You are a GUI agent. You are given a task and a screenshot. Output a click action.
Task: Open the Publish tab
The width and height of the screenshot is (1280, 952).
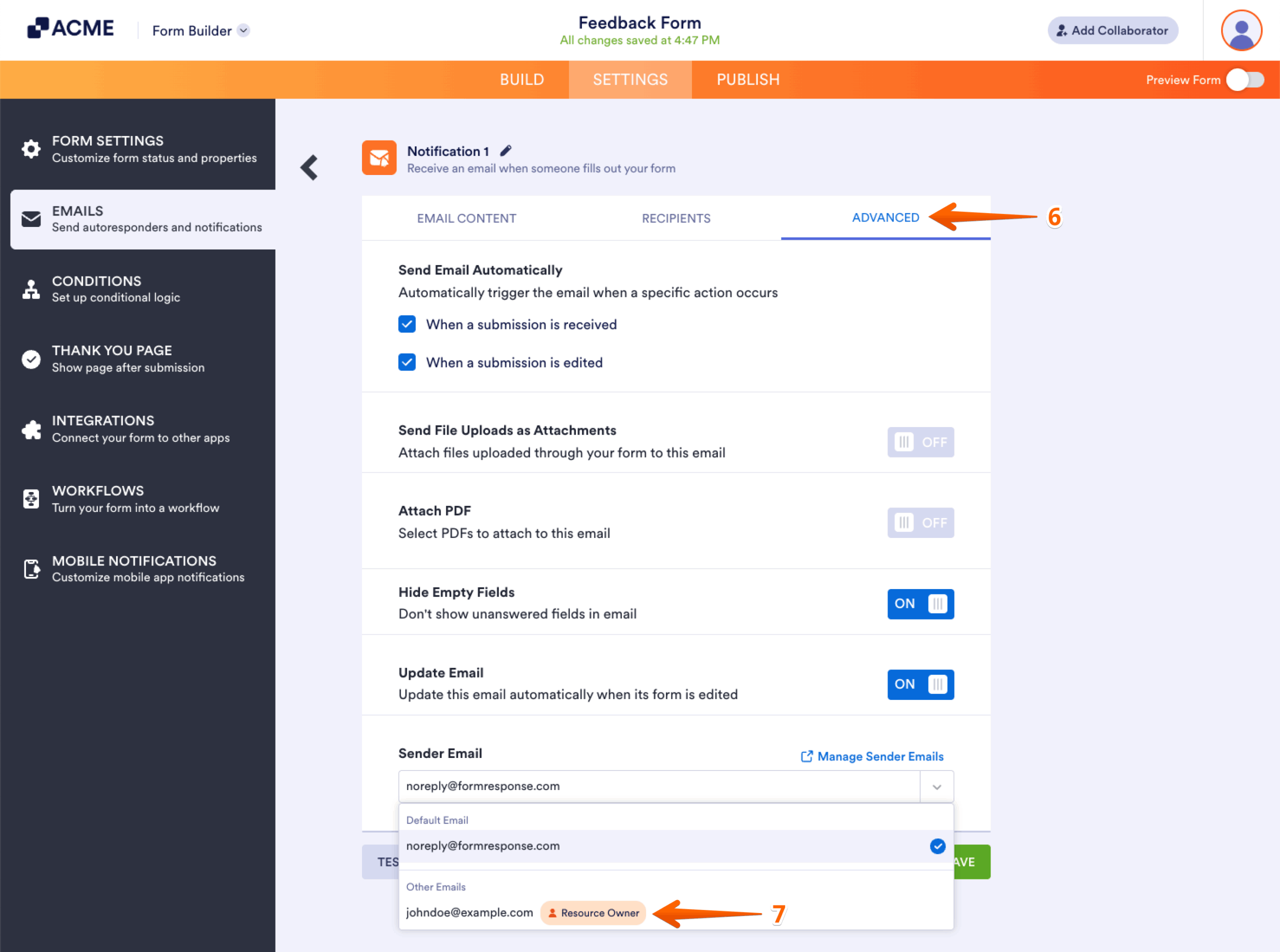click(x=748, y=79)
